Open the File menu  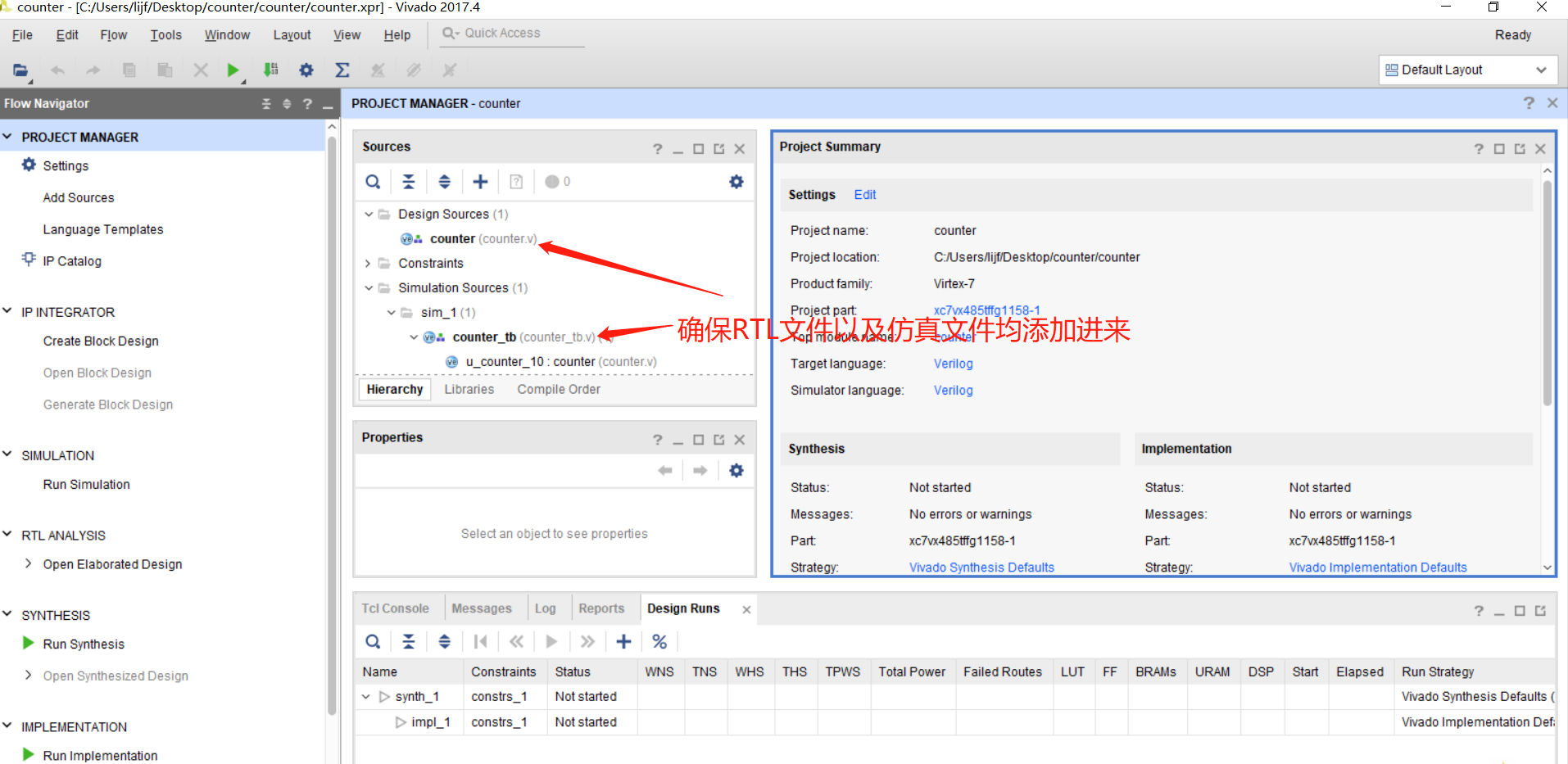(x=22, y=35)
